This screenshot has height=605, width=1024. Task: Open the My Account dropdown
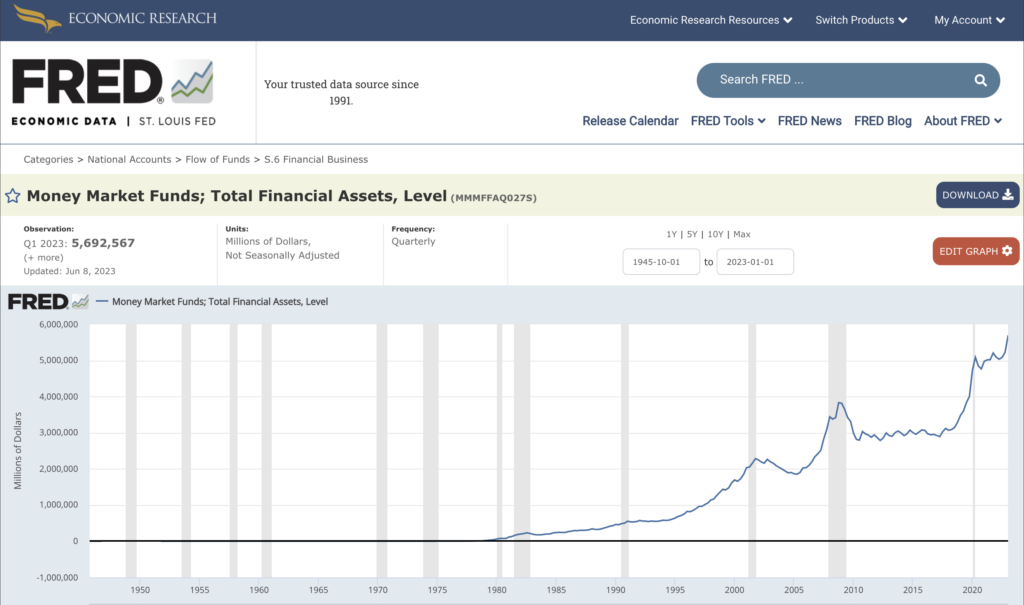pos(969,20)
